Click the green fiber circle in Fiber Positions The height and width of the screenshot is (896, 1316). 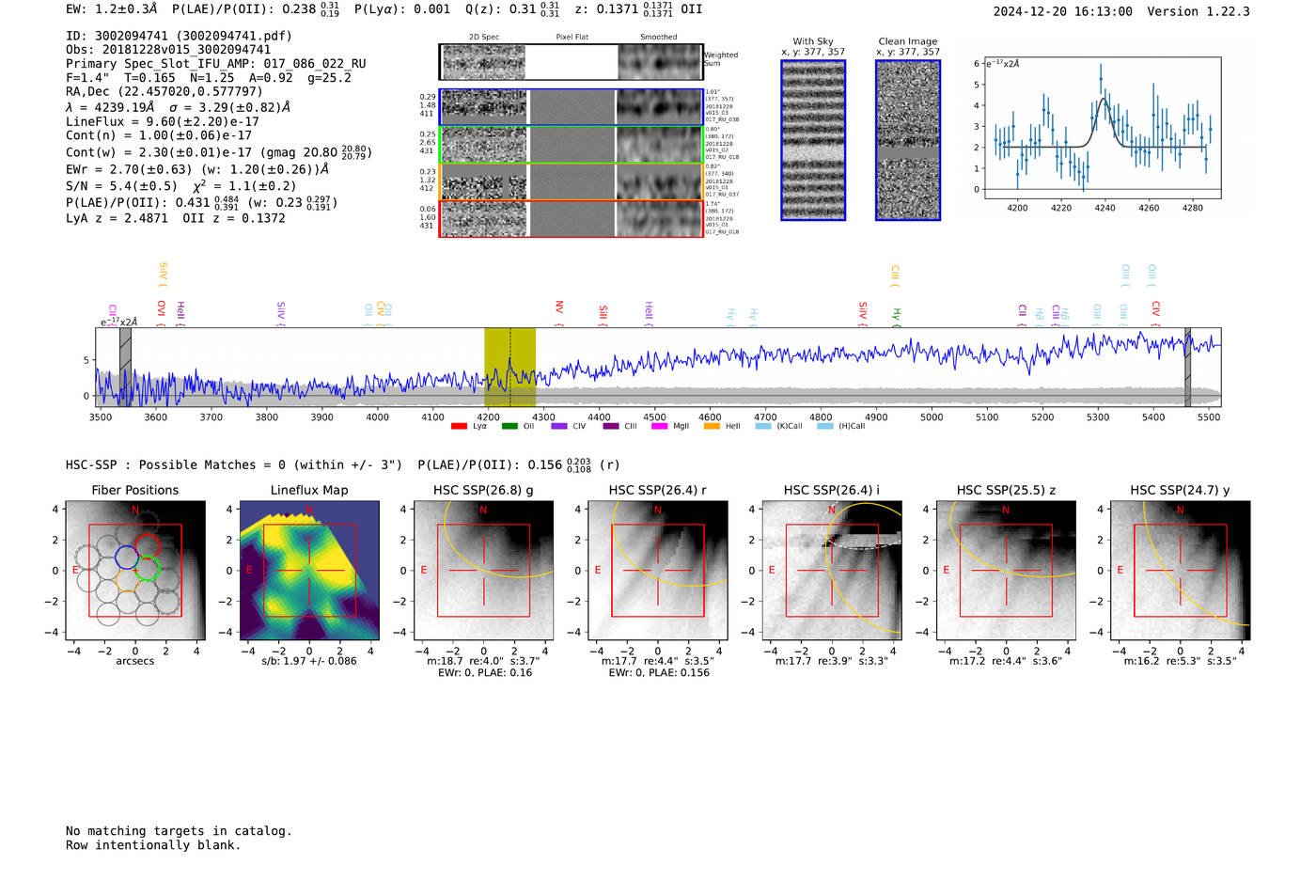point(149,568)
